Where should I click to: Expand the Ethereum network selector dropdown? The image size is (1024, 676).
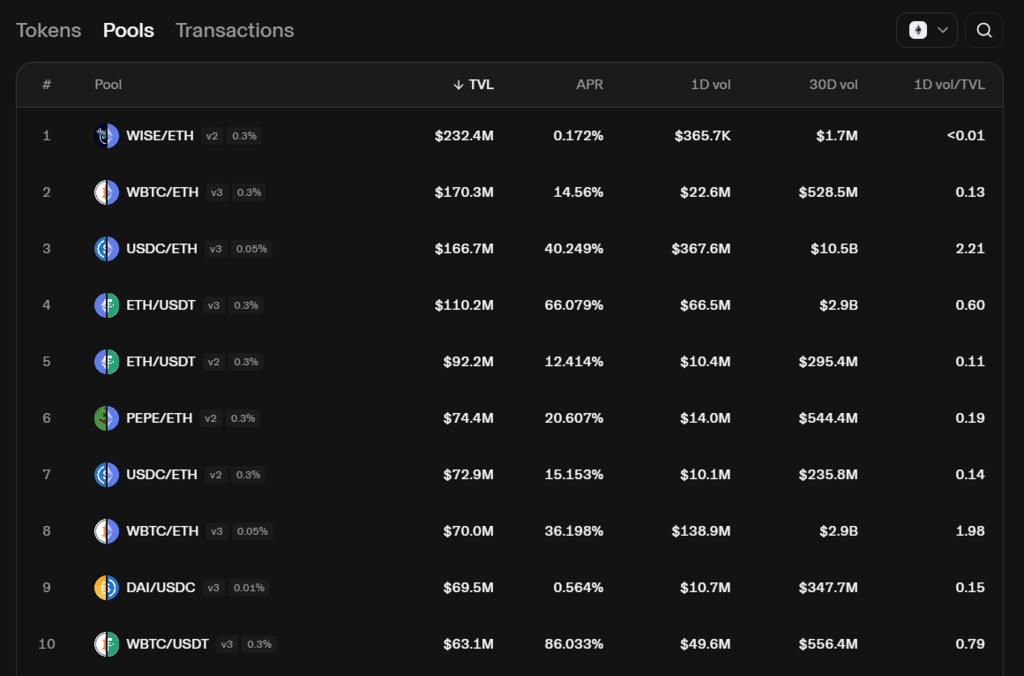point(927,30)
